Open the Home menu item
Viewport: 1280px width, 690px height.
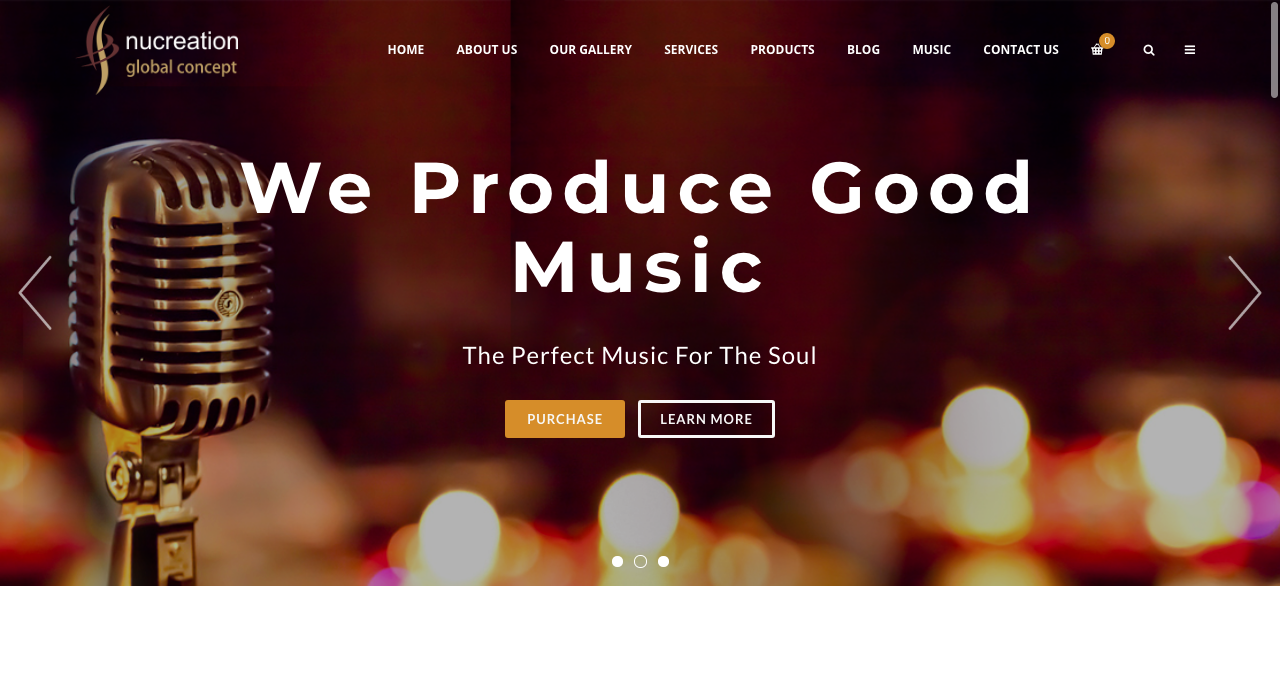pyautogui.click(x=406, y=50)
